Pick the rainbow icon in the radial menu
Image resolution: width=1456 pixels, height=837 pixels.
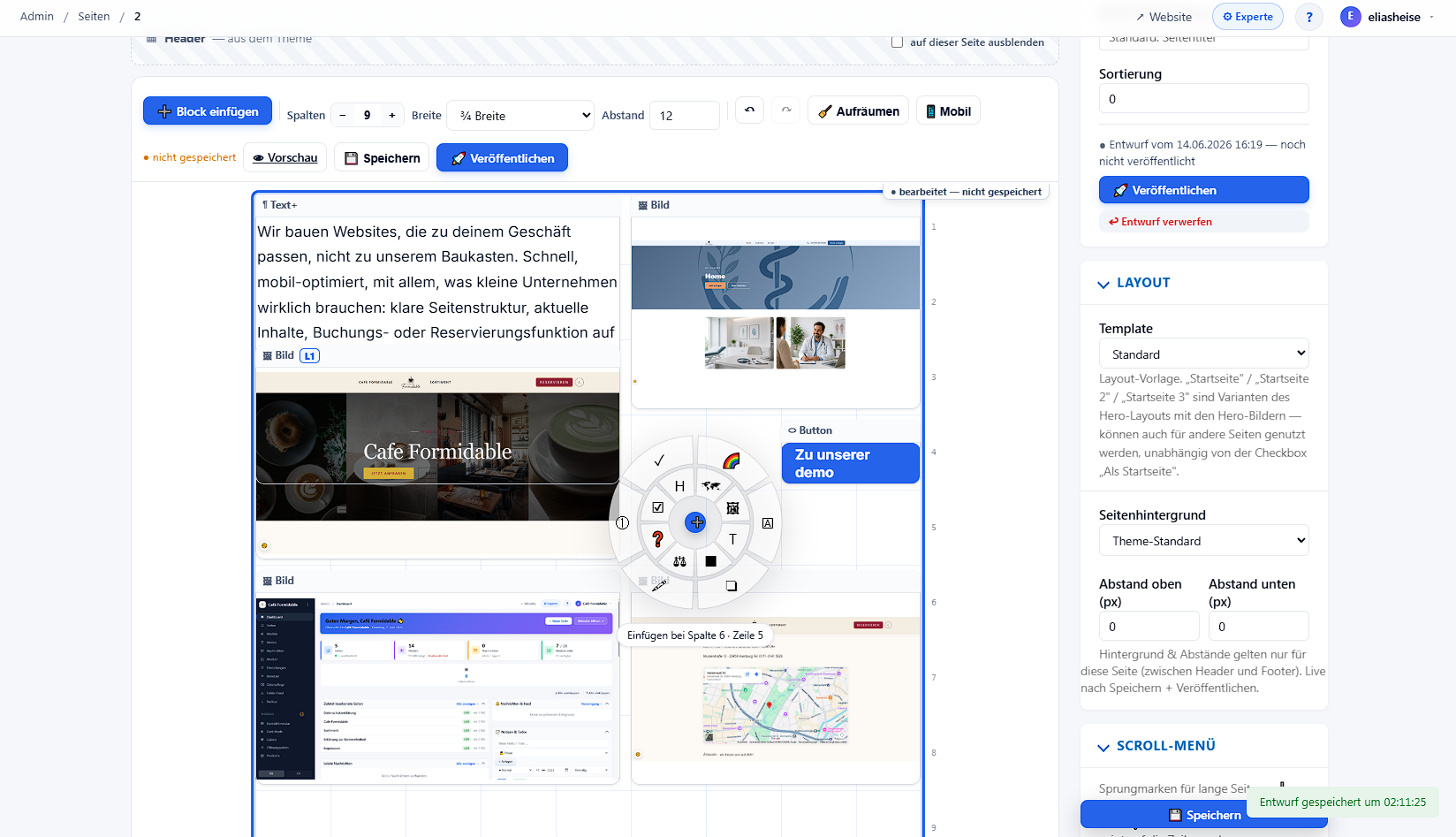[732, 460]
